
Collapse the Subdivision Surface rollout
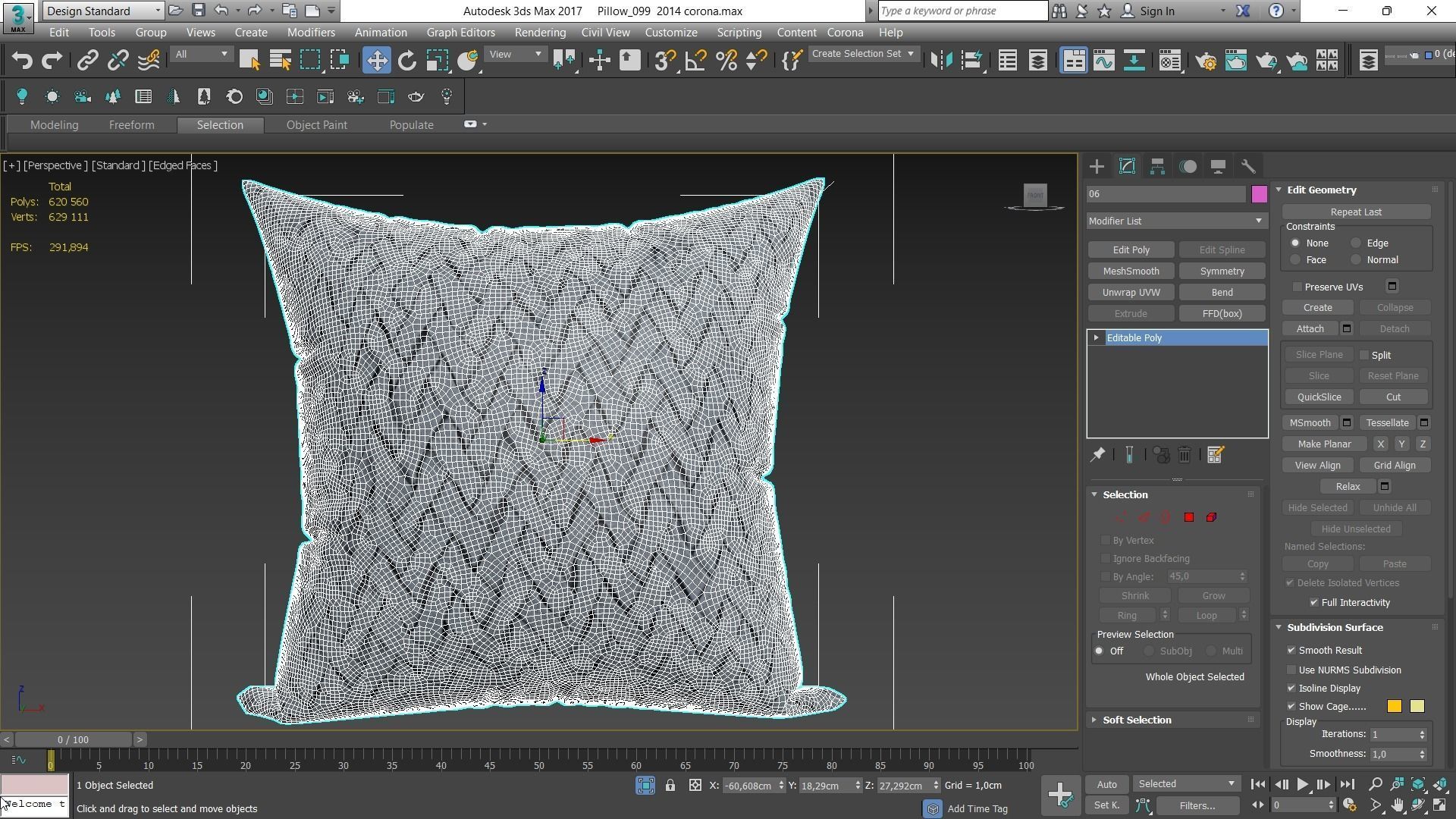[x=1279, y=628]
